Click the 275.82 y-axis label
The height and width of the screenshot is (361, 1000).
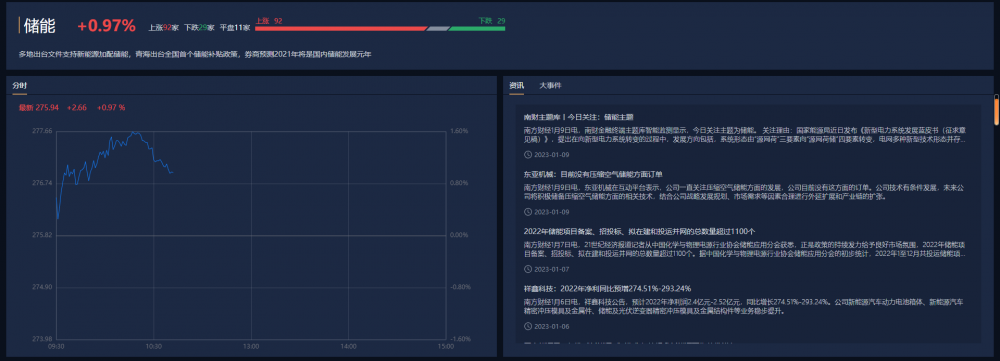(42, 235)
